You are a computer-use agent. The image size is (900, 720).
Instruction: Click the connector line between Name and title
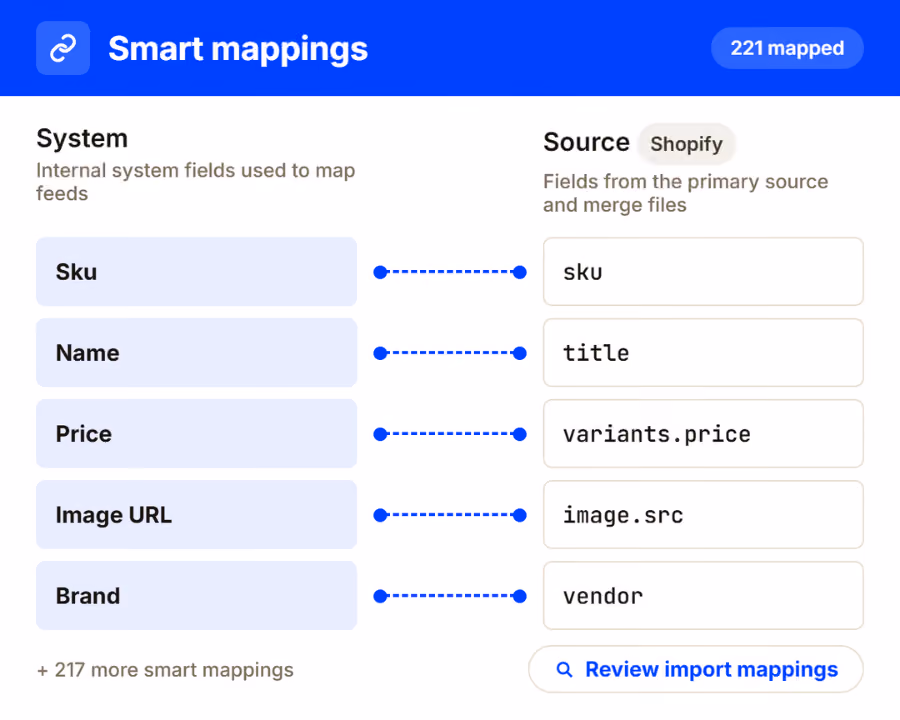[x=450, y=353]
